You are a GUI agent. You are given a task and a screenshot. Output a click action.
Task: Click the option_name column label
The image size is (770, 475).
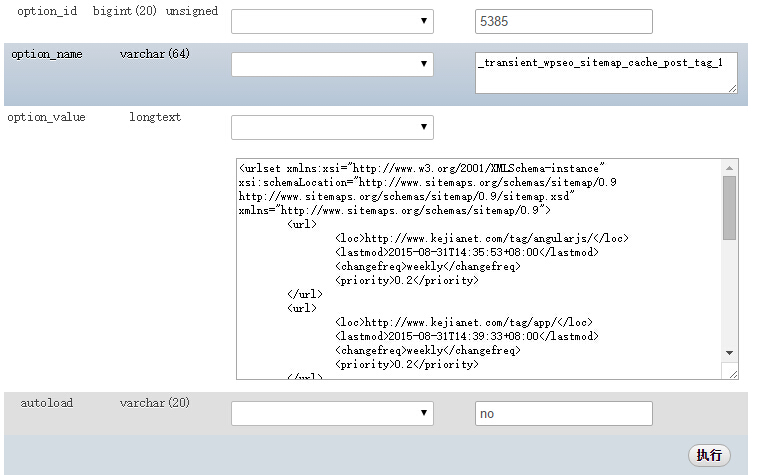coord(47,54)
